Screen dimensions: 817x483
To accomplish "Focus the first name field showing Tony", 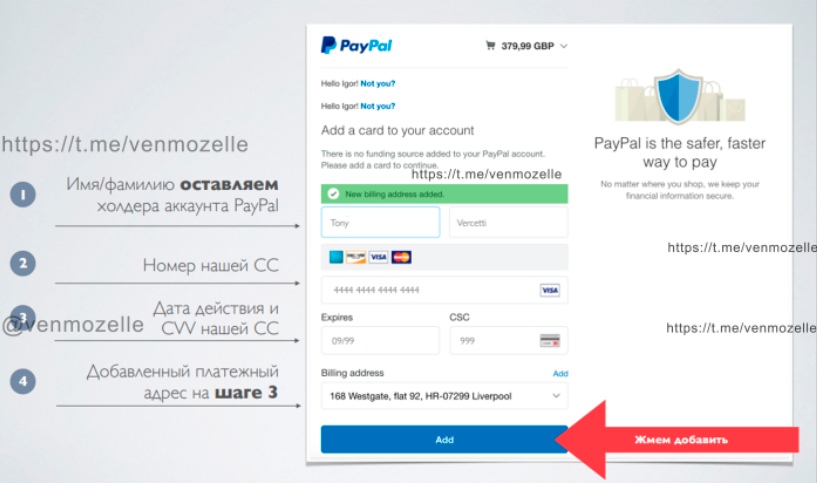I will pos(380,222).
